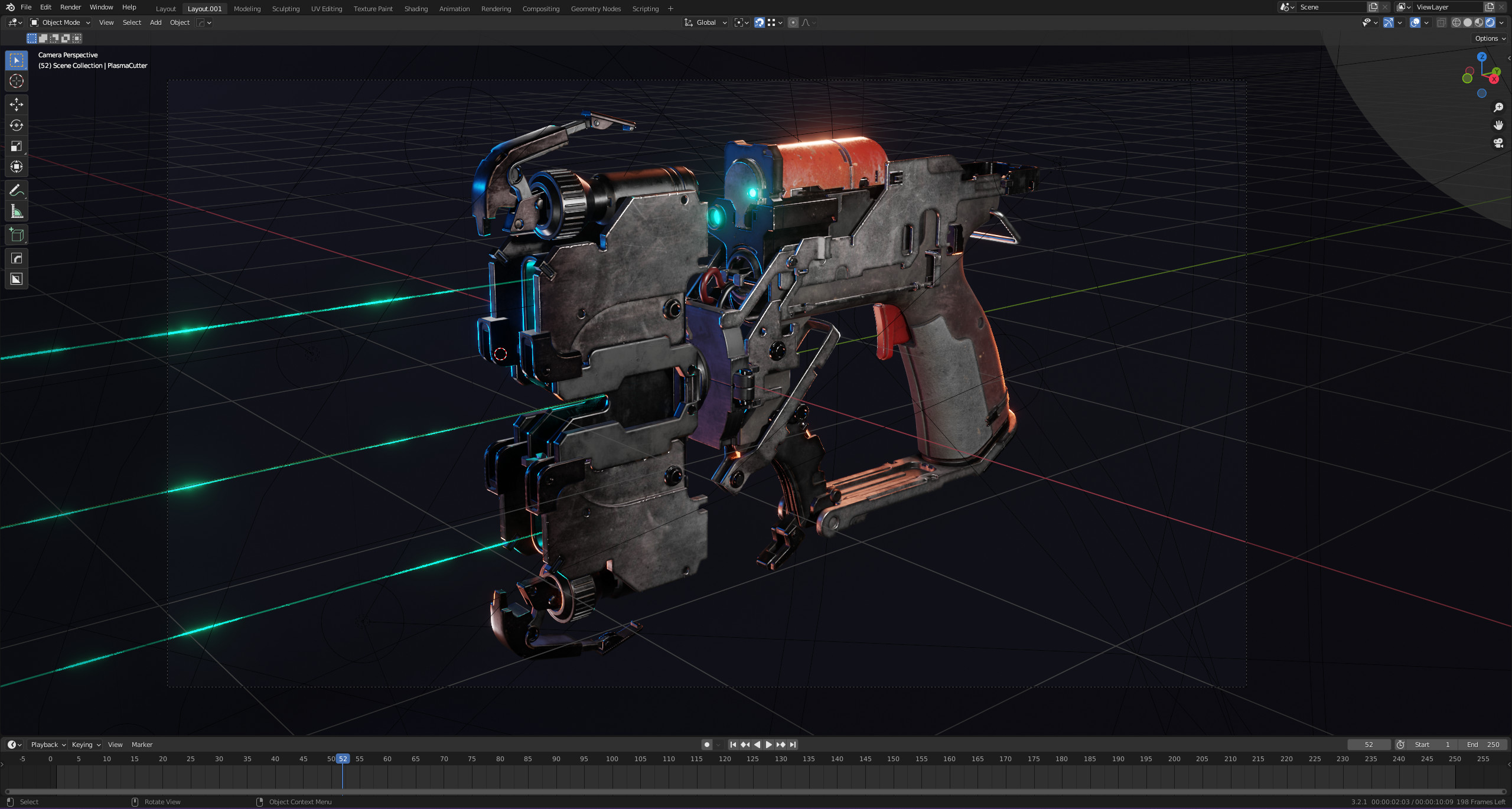Open the Render menu
This screenshot has width=1512, height=809.
70,7
